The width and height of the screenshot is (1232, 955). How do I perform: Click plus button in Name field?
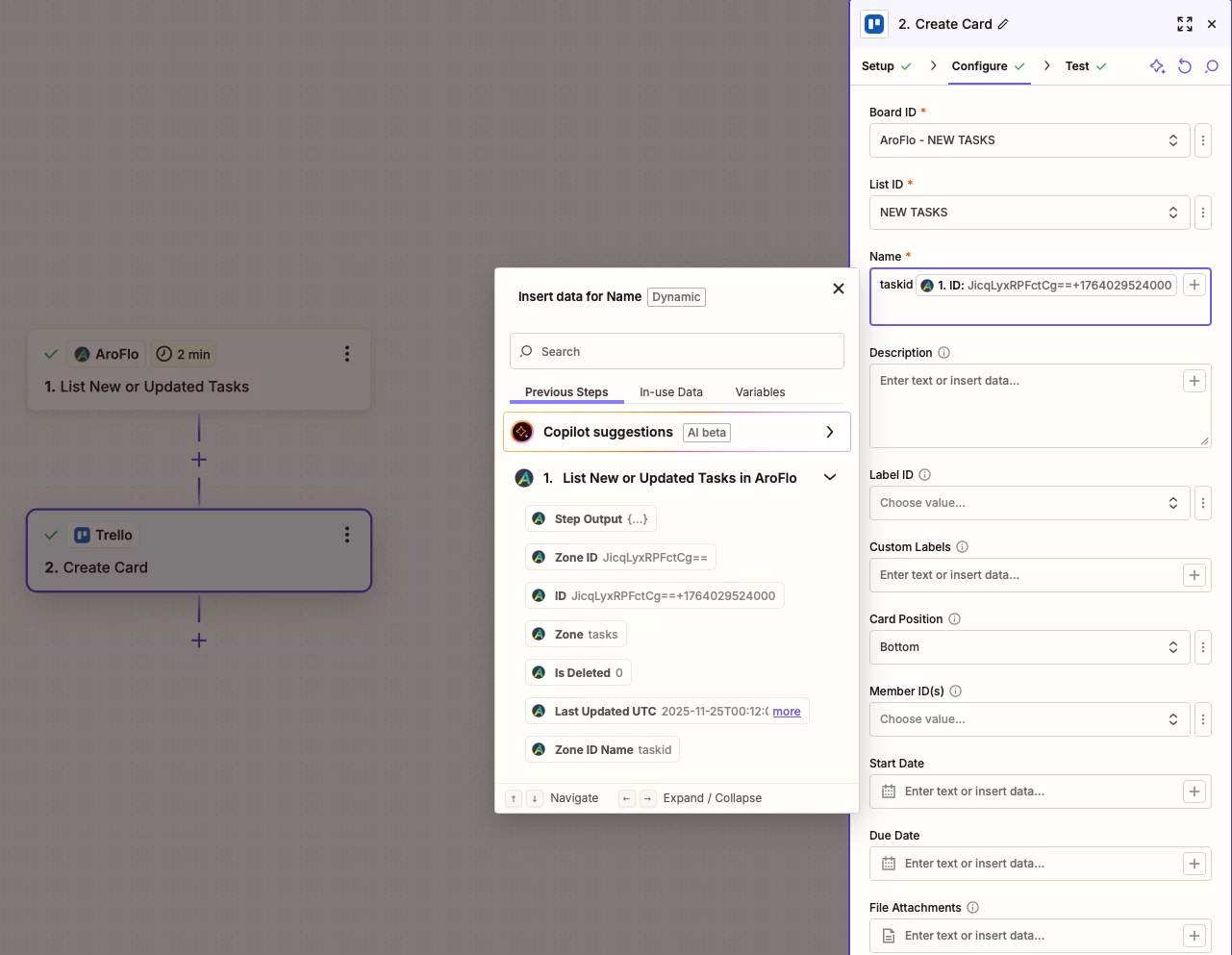(1194, 285)
